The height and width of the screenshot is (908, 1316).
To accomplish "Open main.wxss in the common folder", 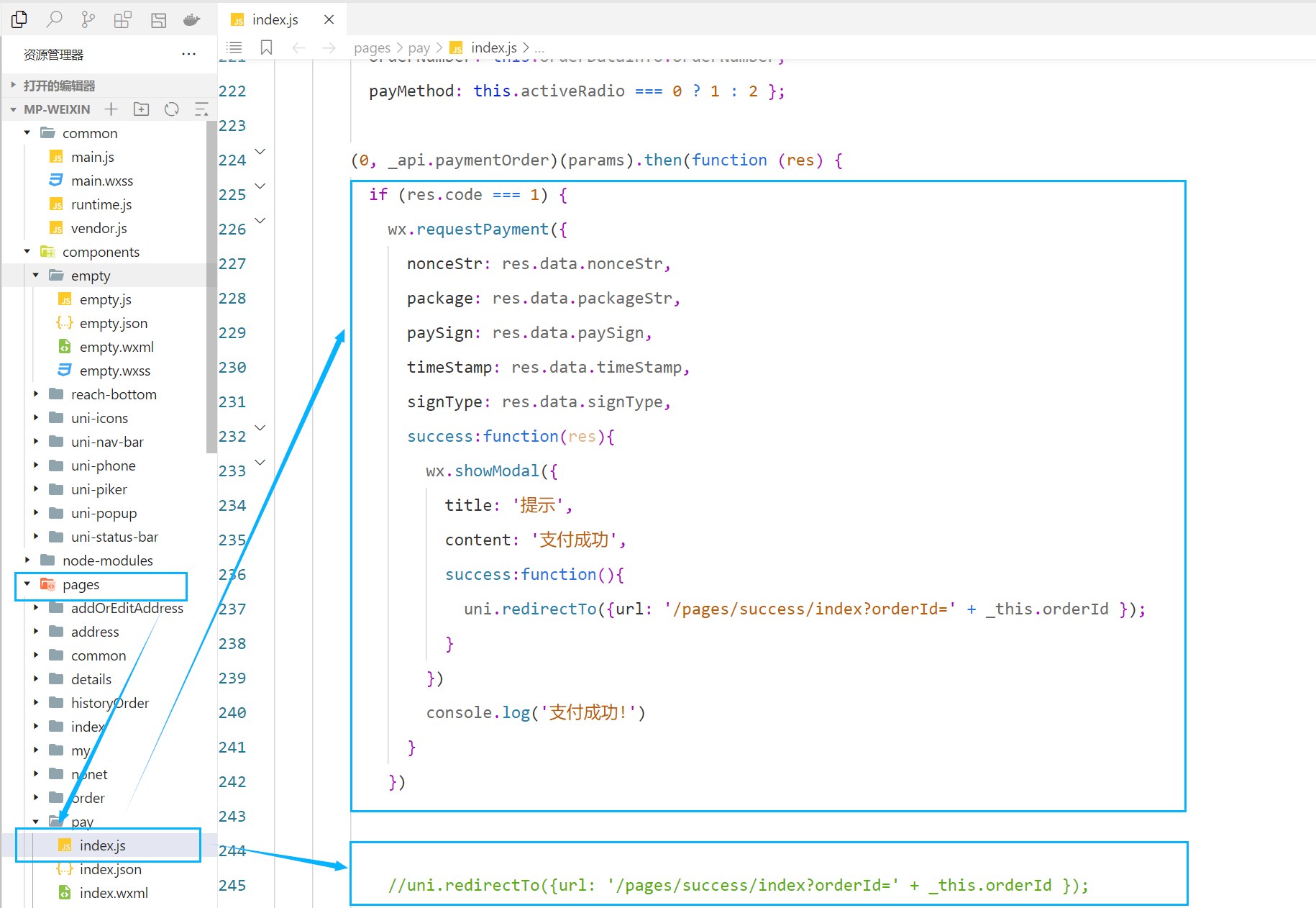I will pyautogui.click(x=101, y=181).
